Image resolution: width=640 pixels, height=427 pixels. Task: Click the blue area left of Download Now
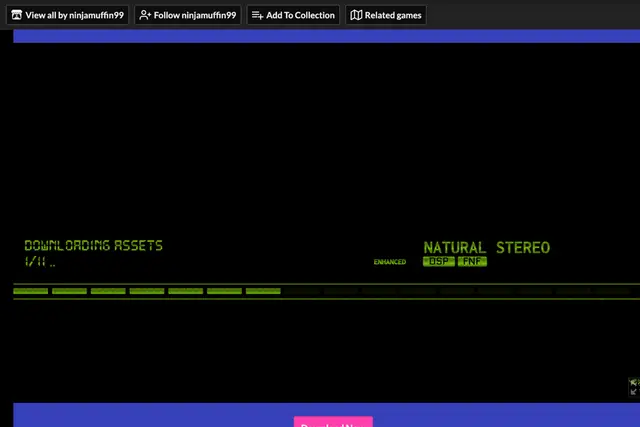[x=153, y=415]
